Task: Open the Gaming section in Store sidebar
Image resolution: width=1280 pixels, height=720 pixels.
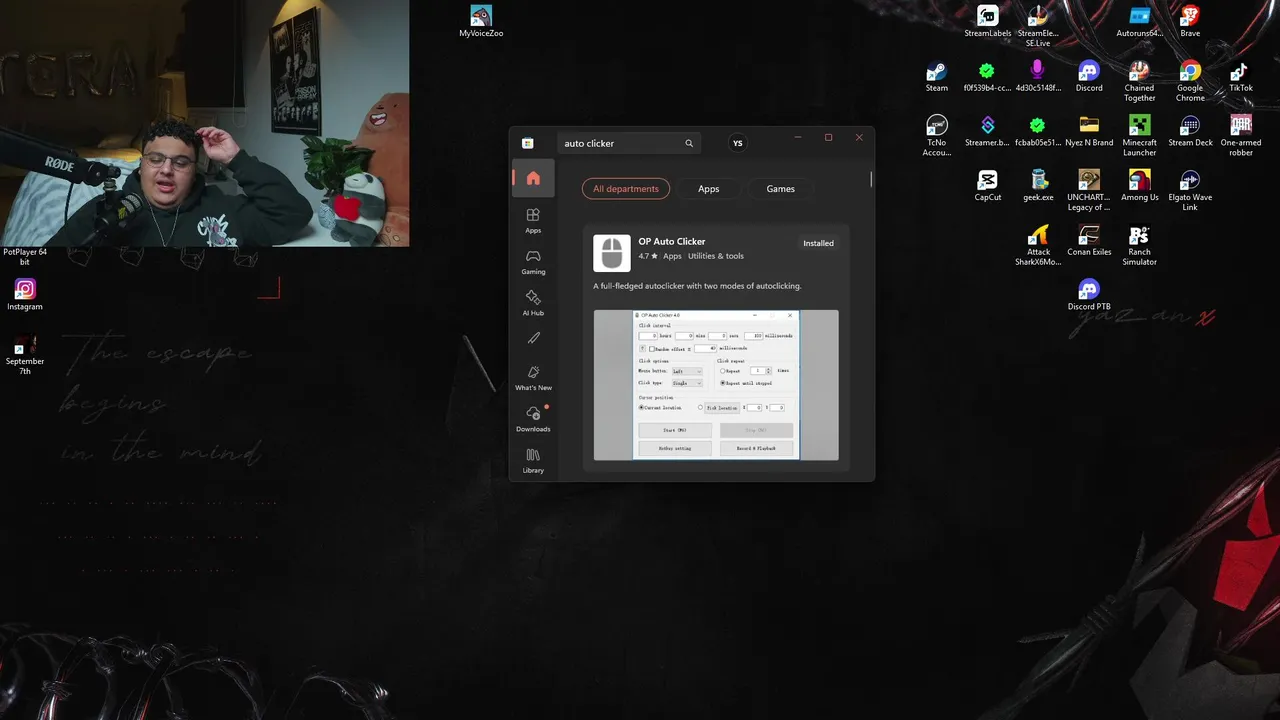Action: tap(533, 262)
